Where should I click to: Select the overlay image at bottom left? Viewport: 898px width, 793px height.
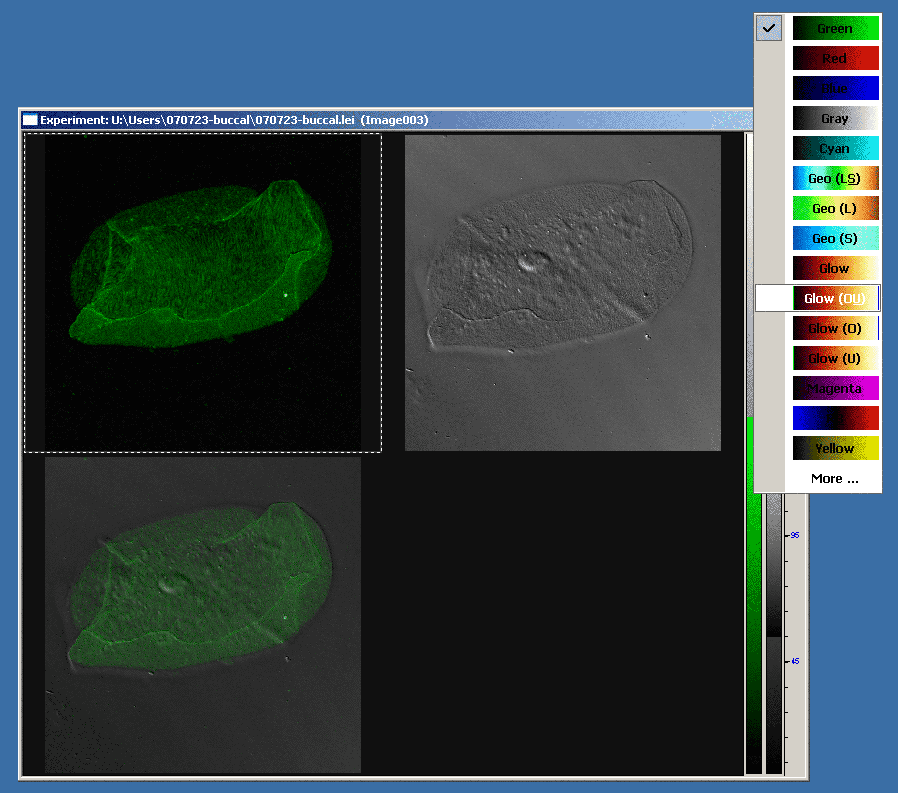point(203,615)
